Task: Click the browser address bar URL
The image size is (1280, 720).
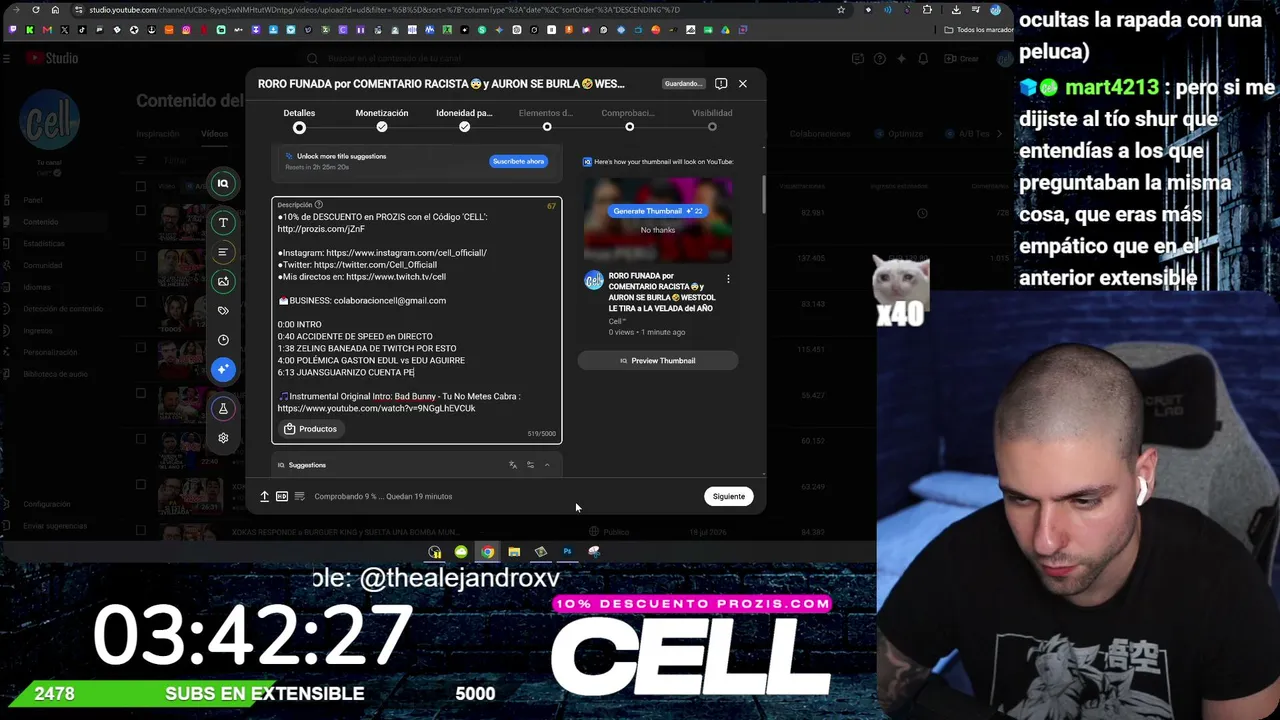Action: click(x=384, y=10)
